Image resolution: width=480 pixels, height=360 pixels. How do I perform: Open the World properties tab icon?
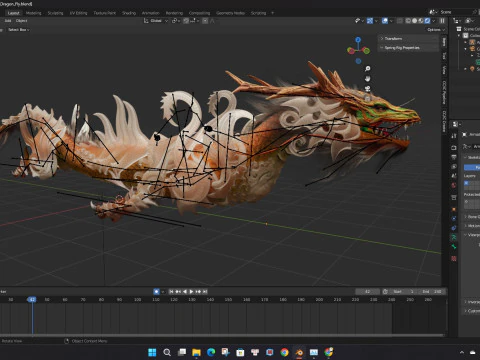pos(454,185)
